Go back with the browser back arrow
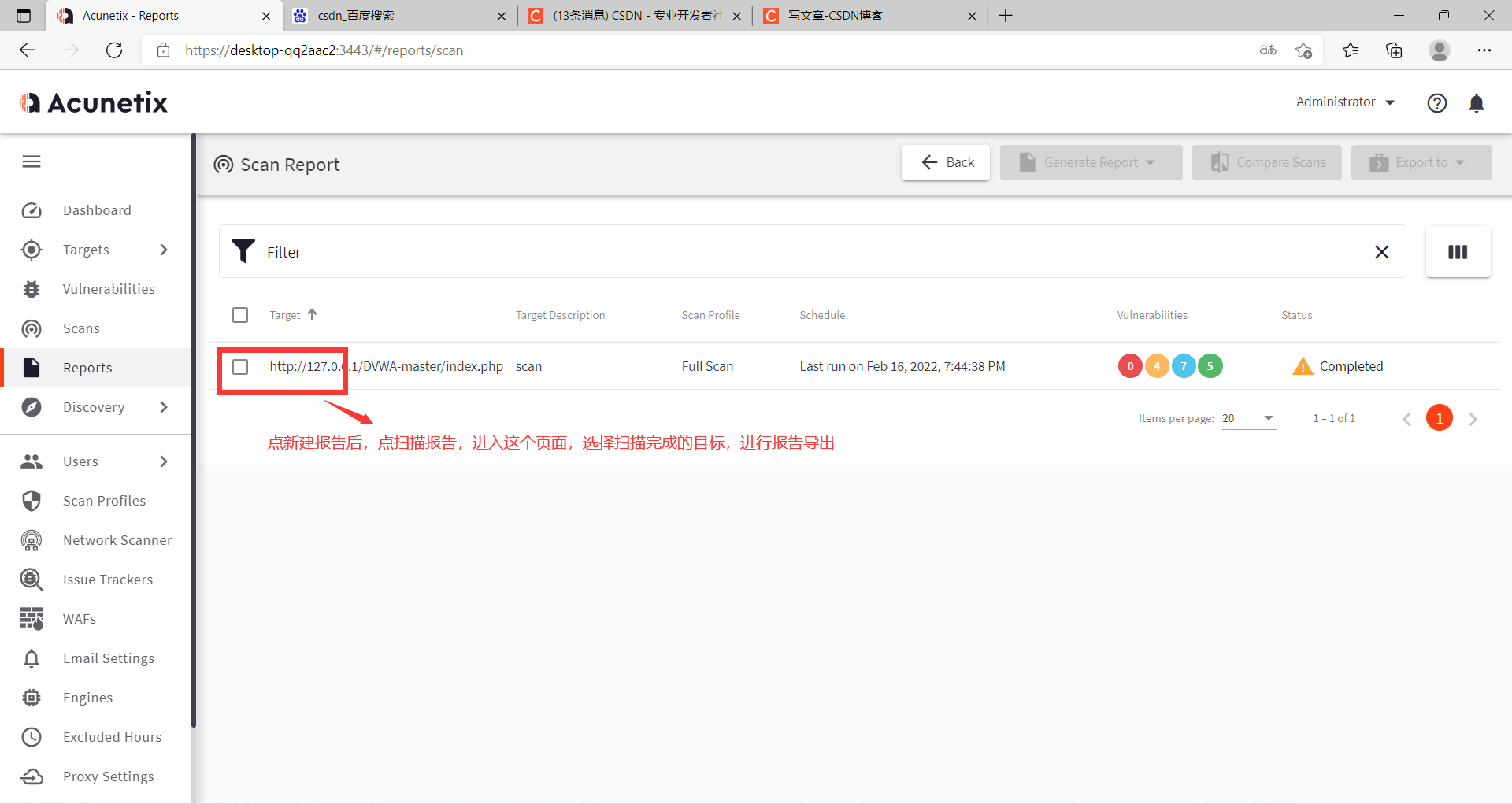 [x=28, y=50]
